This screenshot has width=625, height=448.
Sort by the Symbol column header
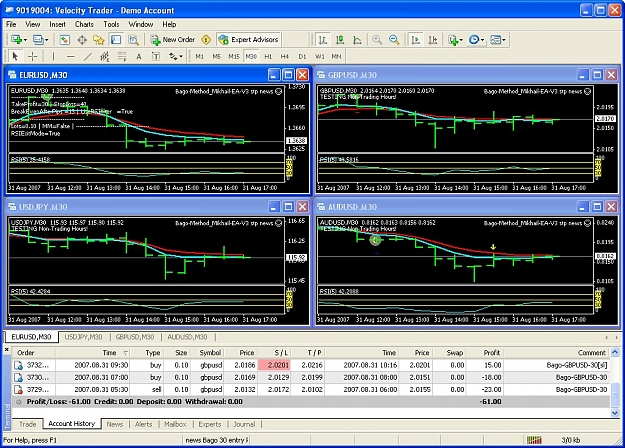coord(207,353)
